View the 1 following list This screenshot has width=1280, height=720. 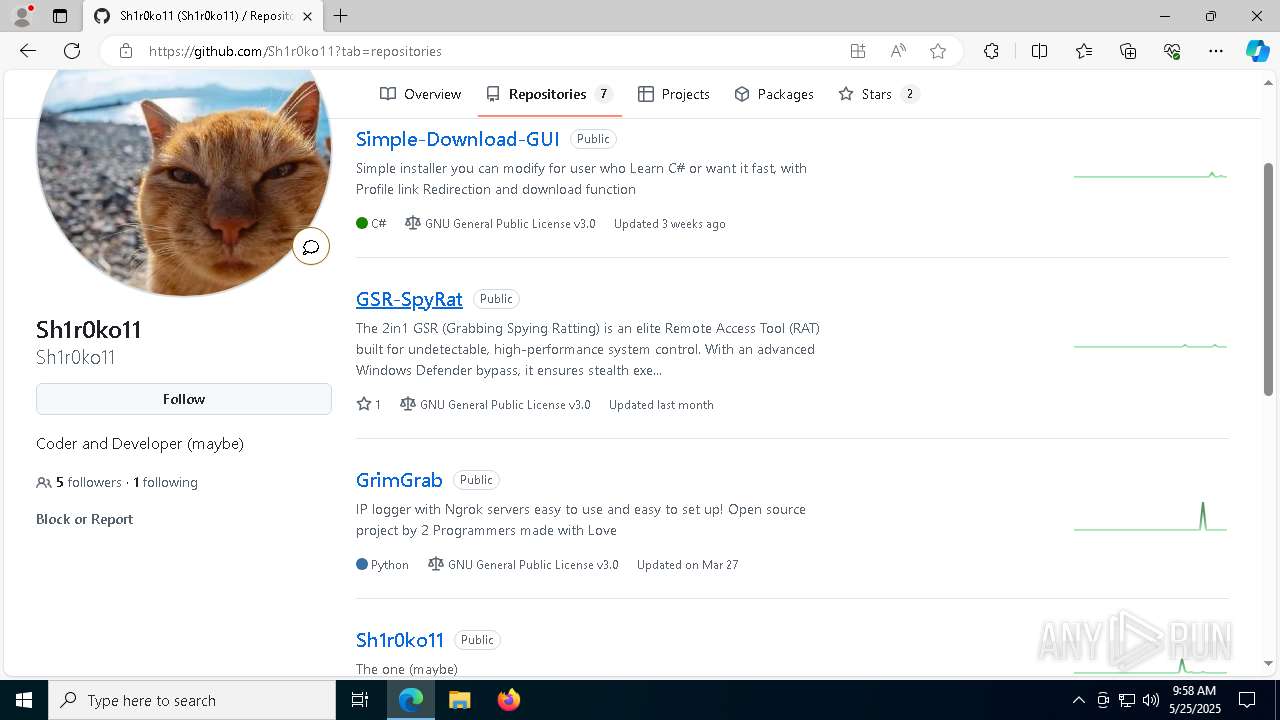click(x=165, y=482)
